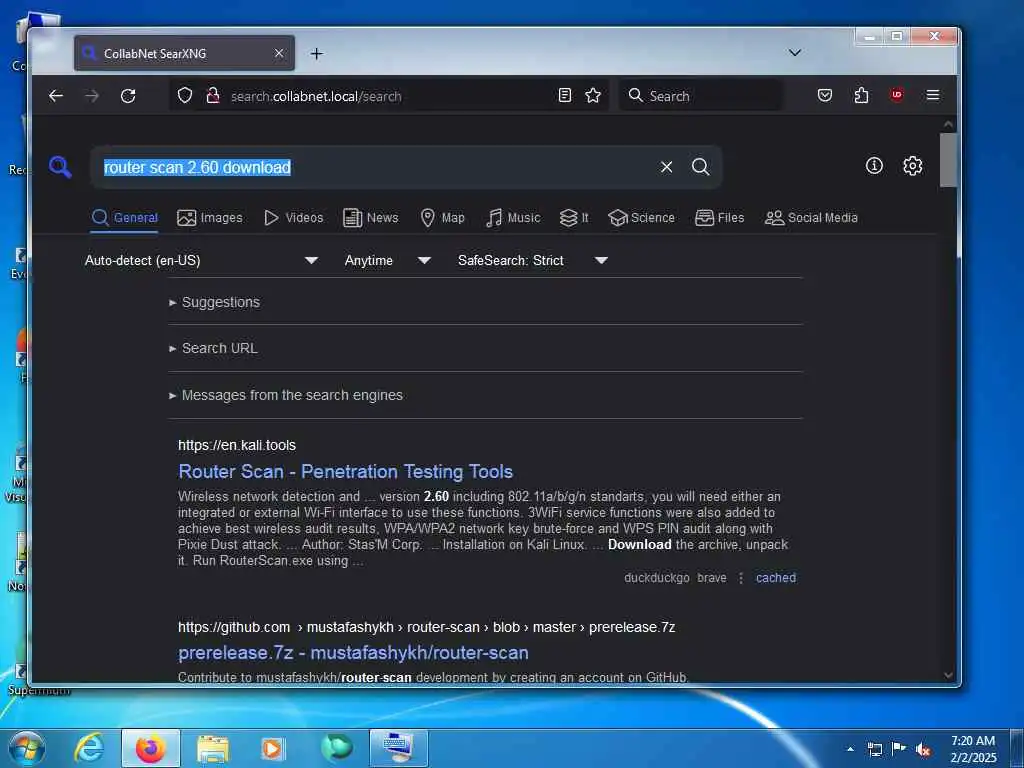Go back with the browser back arrow
Image resolution: width=1024 pixels, height=768 pixels.
click(x=56, y=96)
